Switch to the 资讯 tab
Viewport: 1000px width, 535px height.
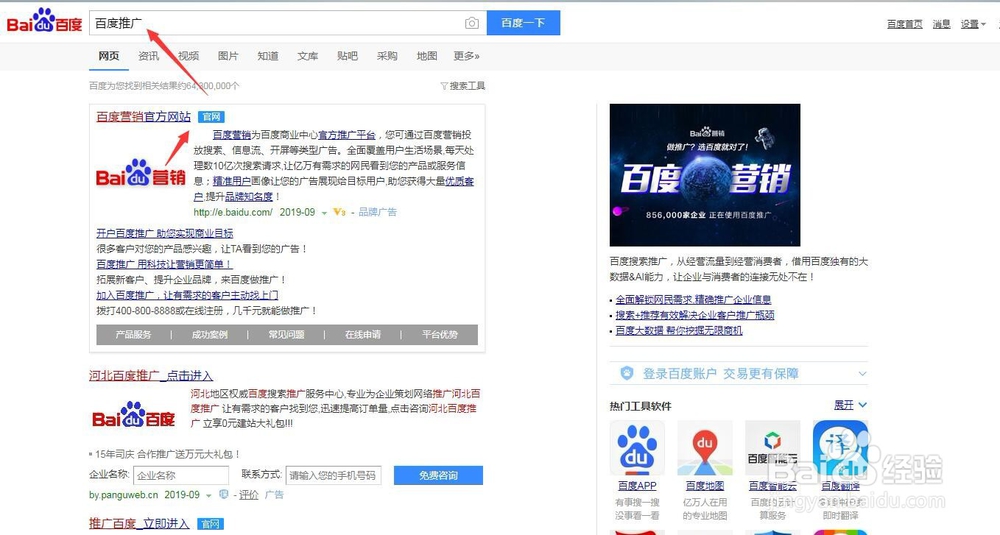(149, 56)
